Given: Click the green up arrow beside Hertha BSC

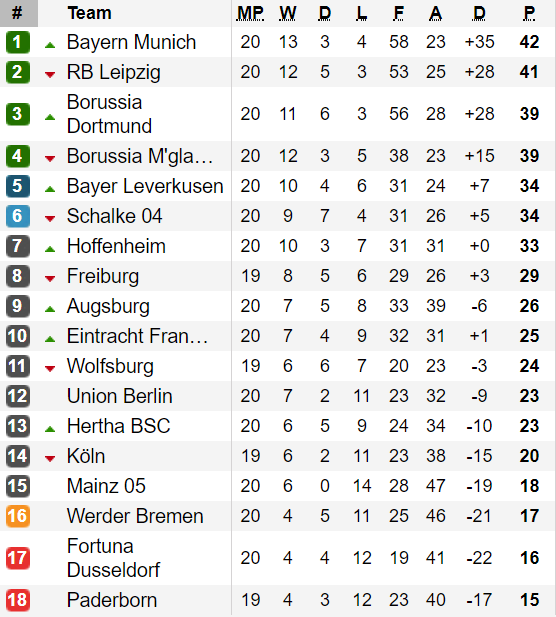Looking at the screenshot, I should click(x=50, y=429).
